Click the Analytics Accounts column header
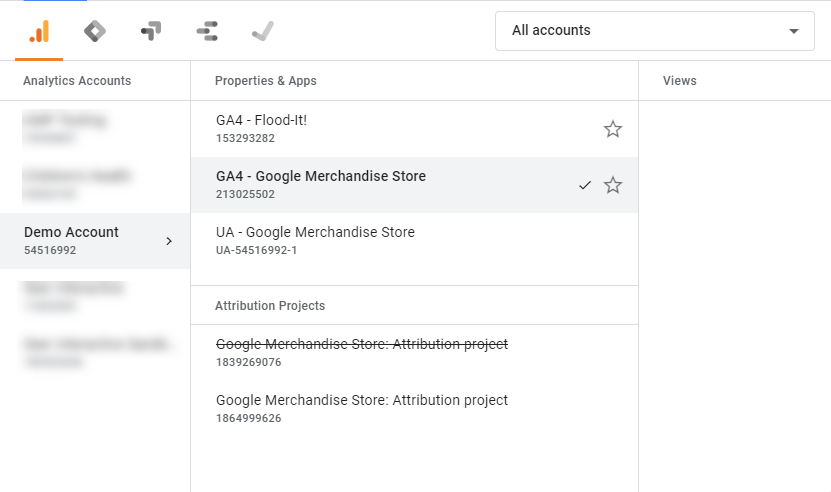Screen dimensions: 831x492 (x=77, y=81)
